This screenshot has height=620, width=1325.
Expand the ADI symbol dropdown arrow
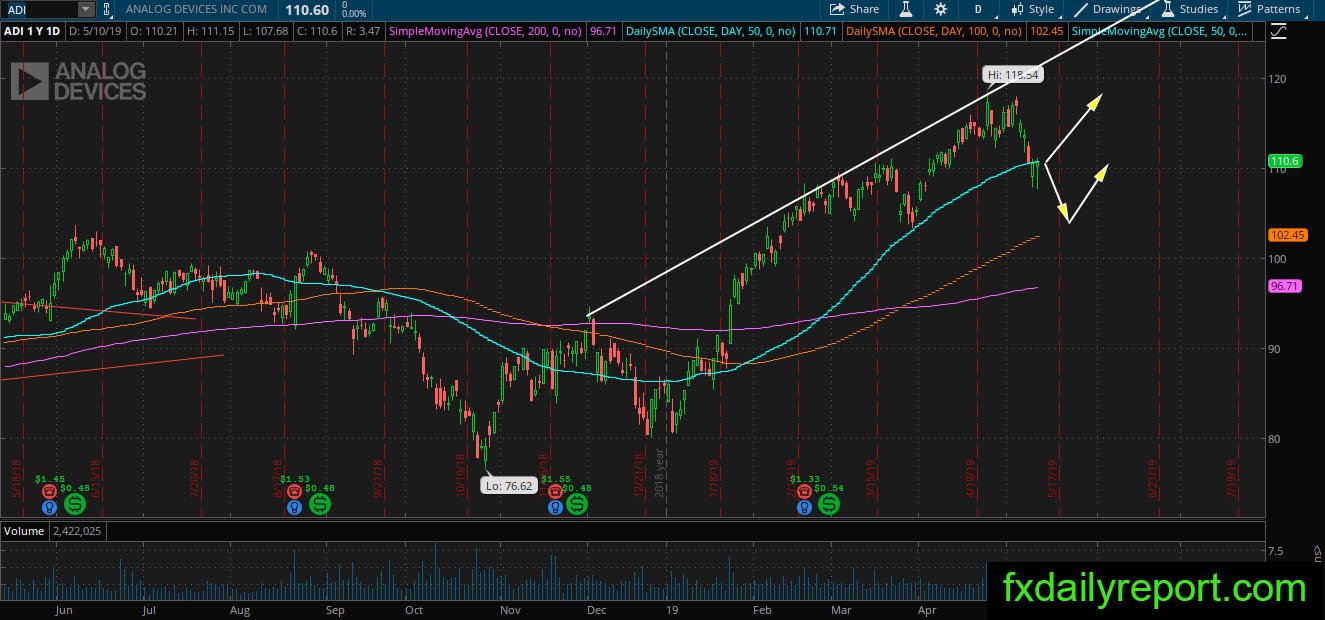click(86, 9)
